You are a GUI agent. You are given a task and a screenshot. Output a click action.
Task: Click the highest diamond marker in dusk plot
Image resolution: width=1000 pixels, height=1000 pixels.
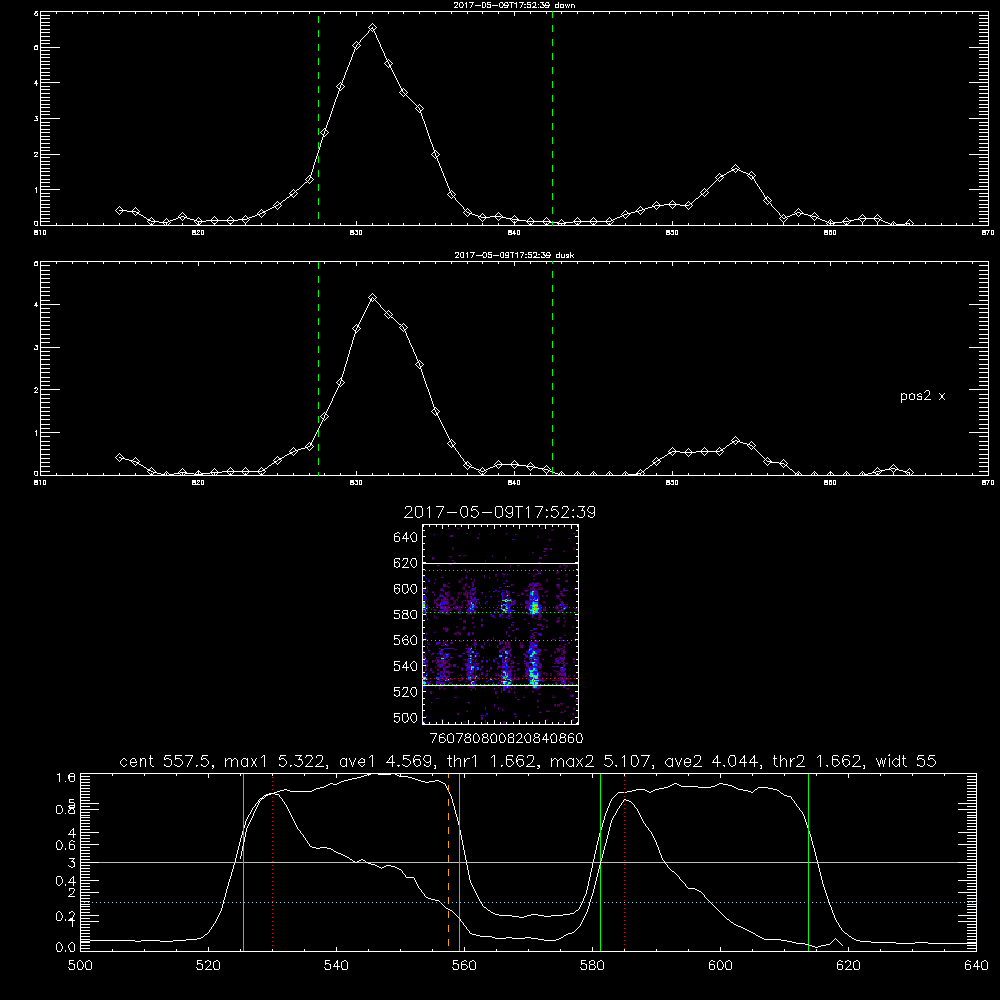(373, 298)
